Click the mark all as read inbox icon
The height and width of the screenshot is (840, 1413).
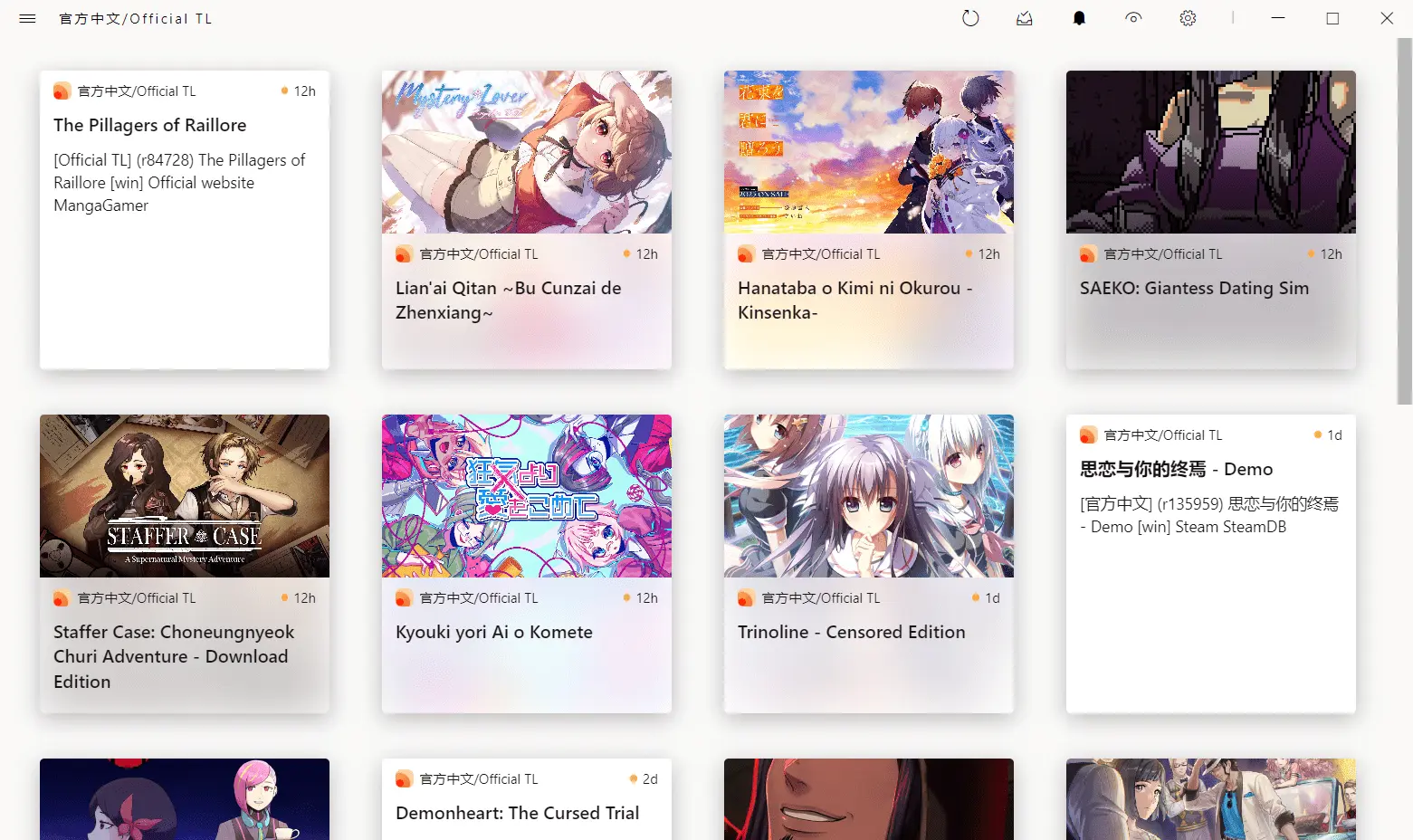coord(1025,18)
